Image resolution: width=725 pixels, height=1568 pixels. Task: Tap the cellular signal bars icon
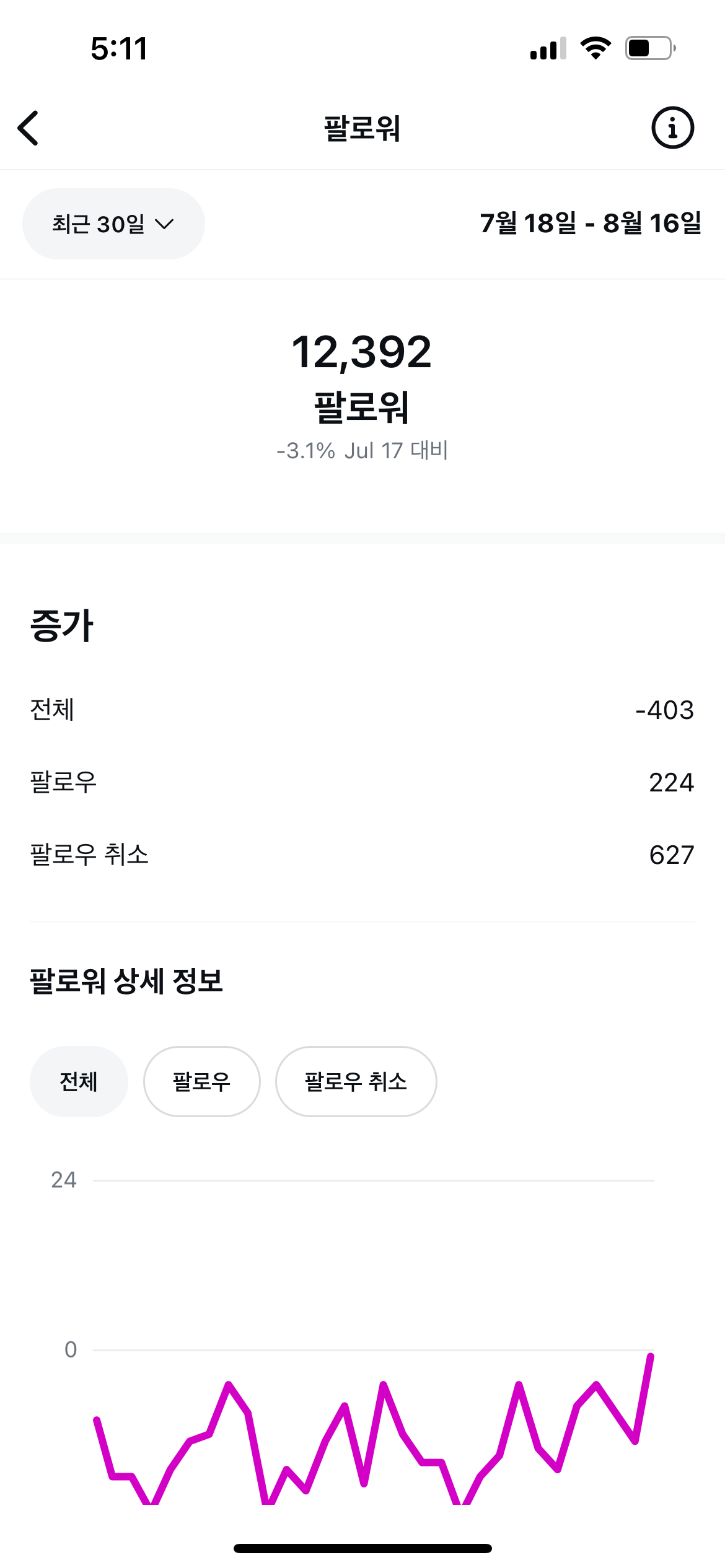click(x=548, y=48)
